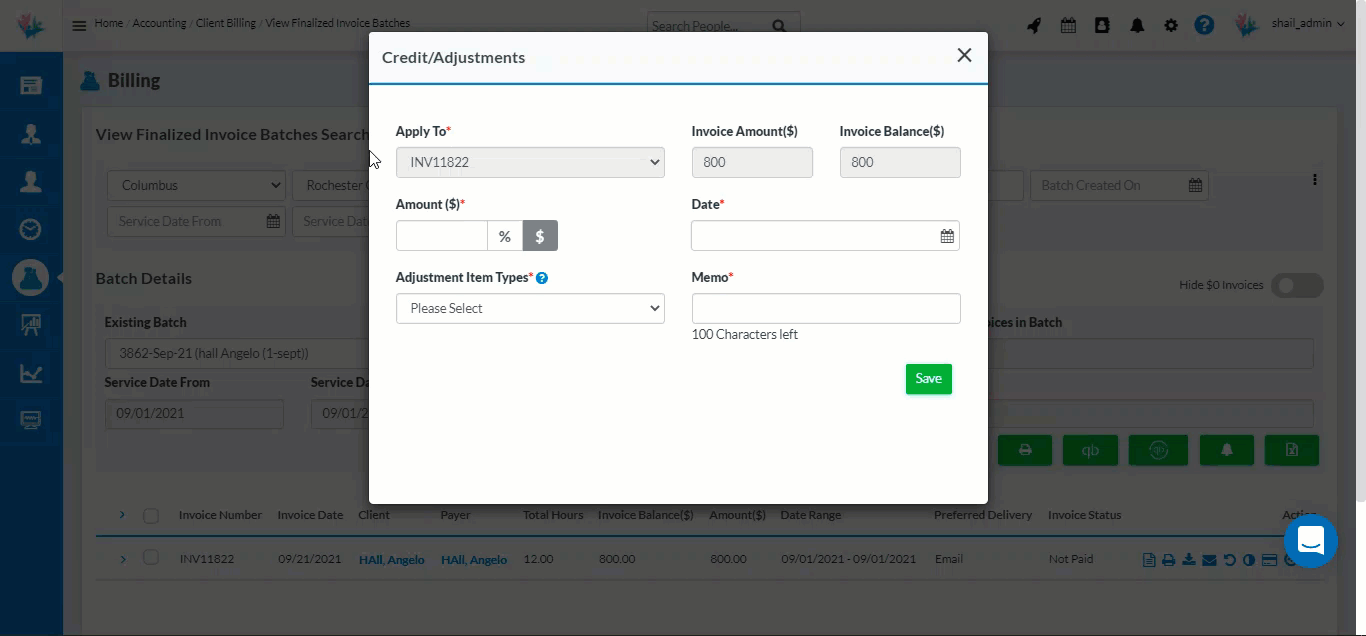Open the blue help question mark icon
Image resolution: width=1366 pixels, height=636 pixels.
click(1204, 25)
